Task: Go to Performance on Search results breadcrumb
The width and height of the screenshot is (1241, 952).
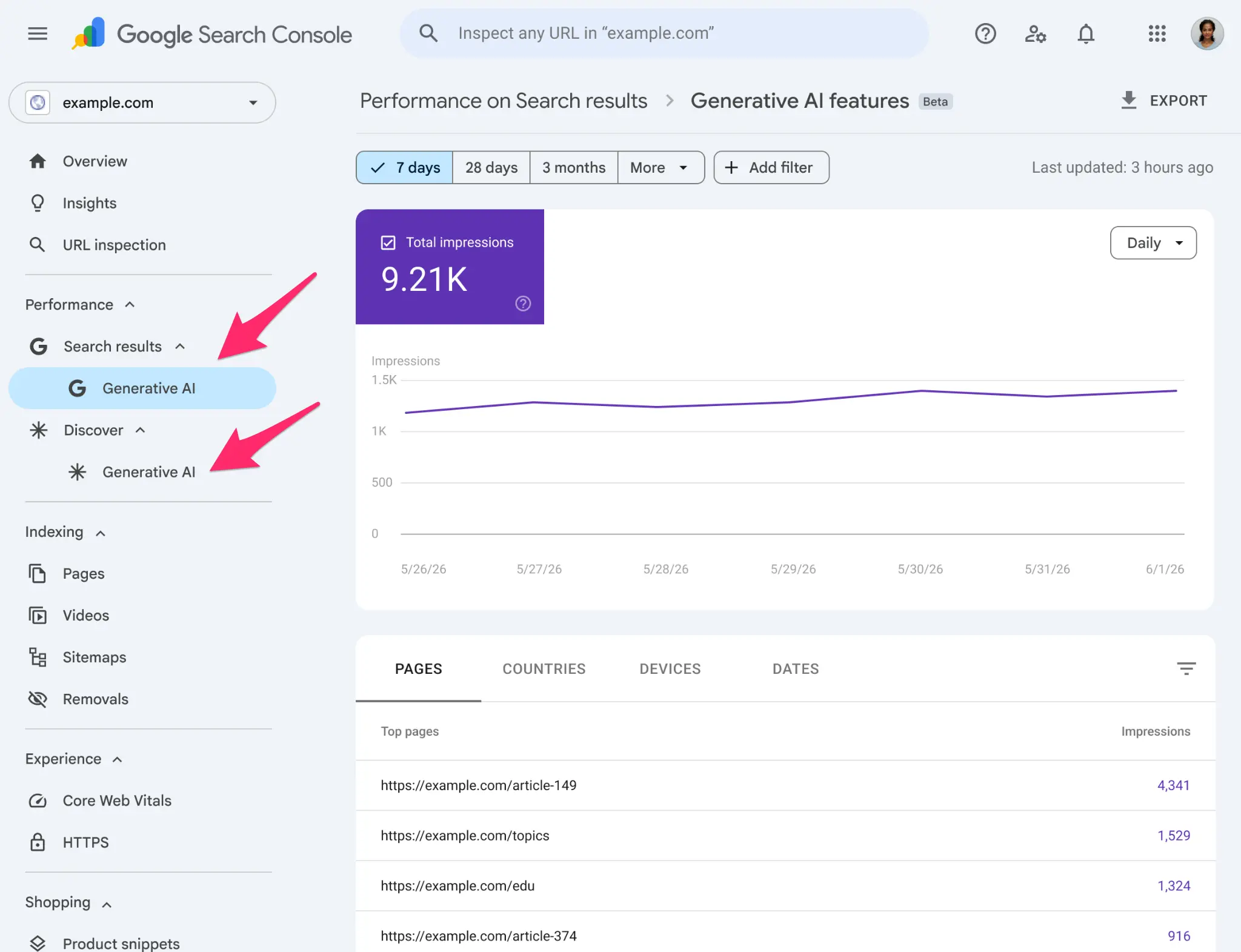Action: pos(504,101)
